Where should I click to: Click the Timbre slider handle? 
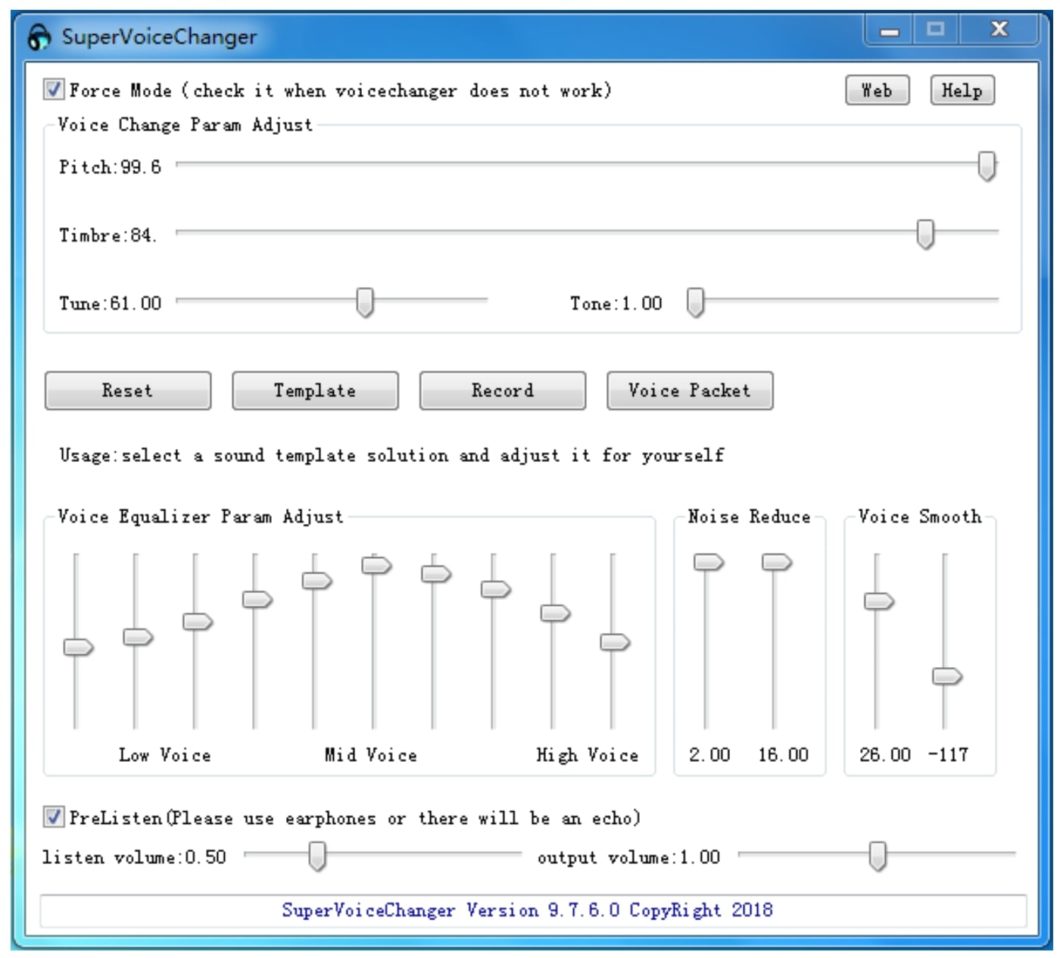point(925,234)
